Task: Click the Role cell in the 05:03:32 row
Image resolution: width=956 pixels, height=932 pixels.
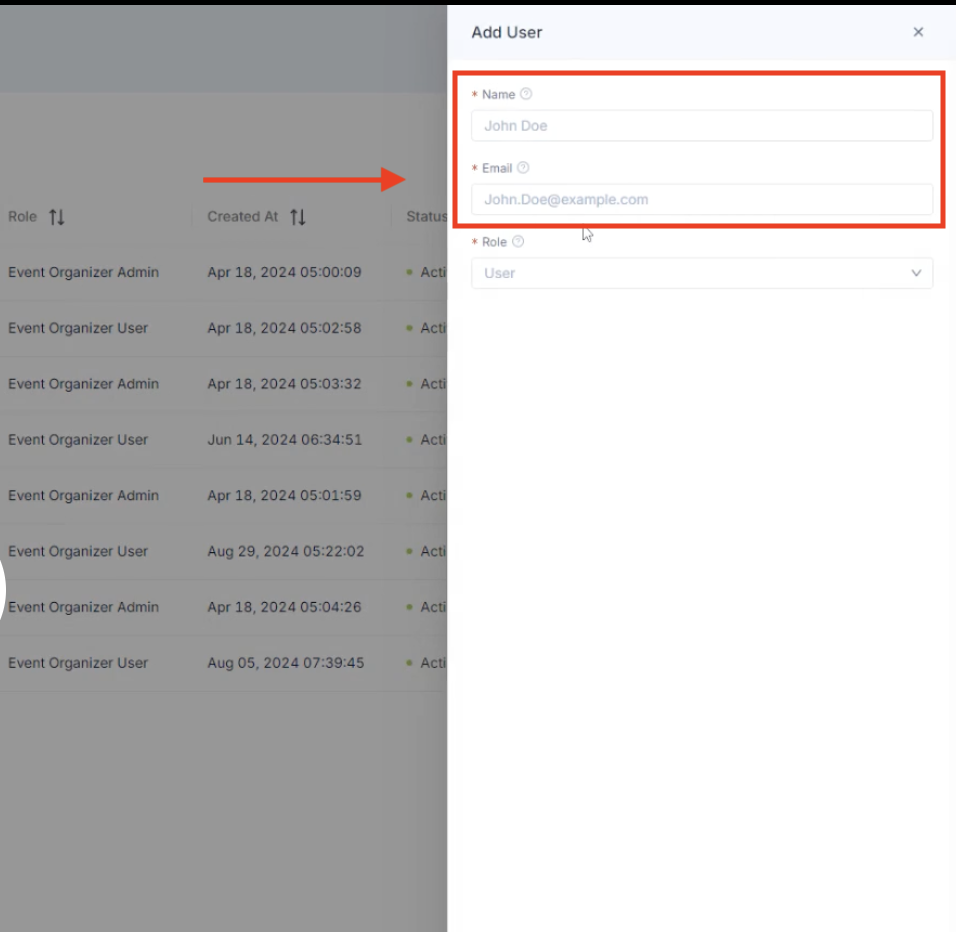Action: coord(83,384)
